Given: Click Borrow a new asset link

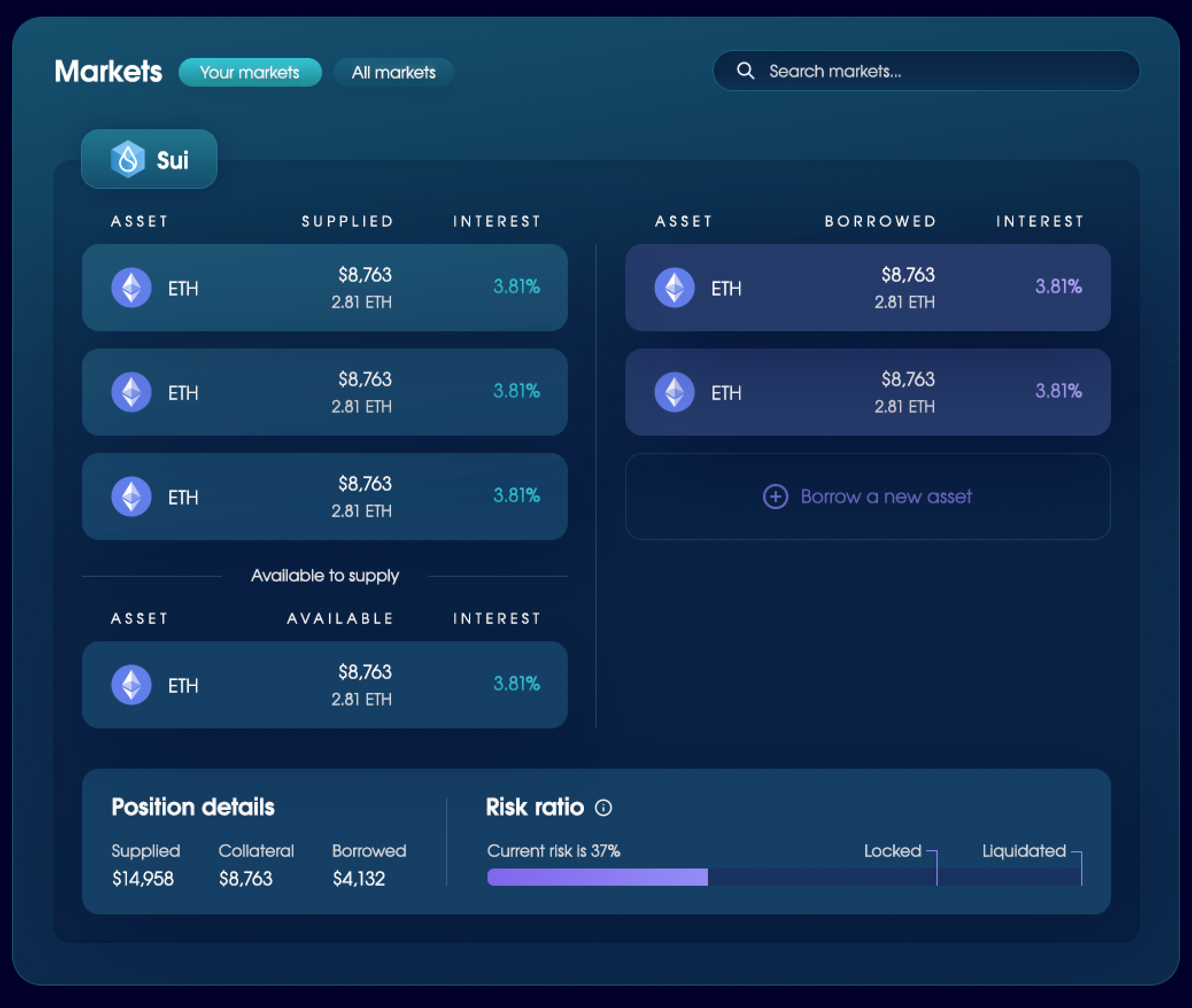Looking at the screenshot, I should tap(886, 497).
